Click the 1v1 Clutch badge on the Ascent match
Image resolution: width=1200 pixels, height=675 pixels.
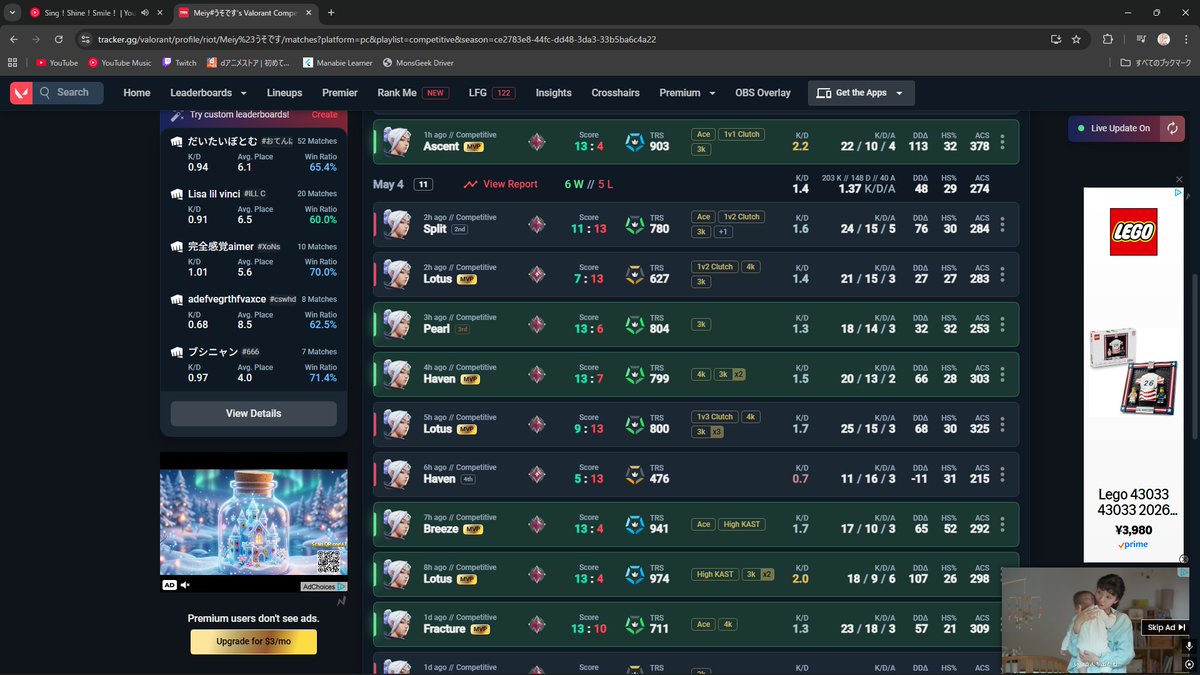coord(742,133)
